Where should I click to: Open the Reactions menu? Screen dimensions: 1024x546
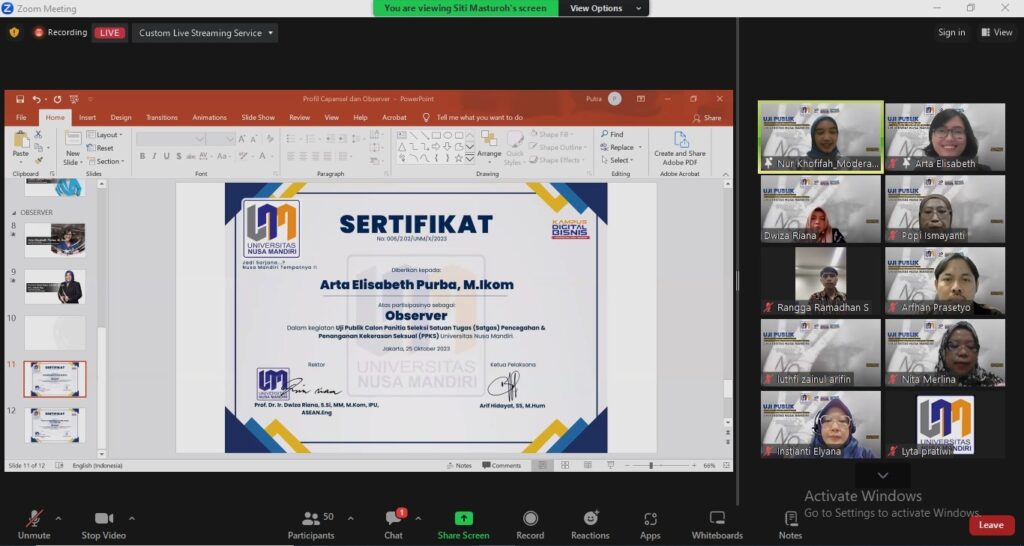coord(590,525)
